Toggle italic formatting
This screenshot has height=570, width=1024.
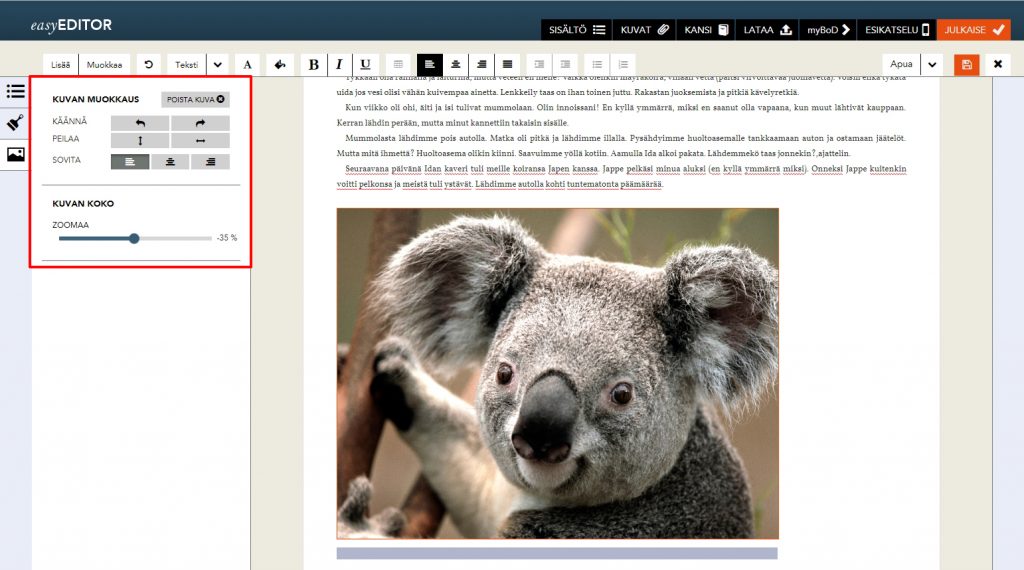point(339,65)
